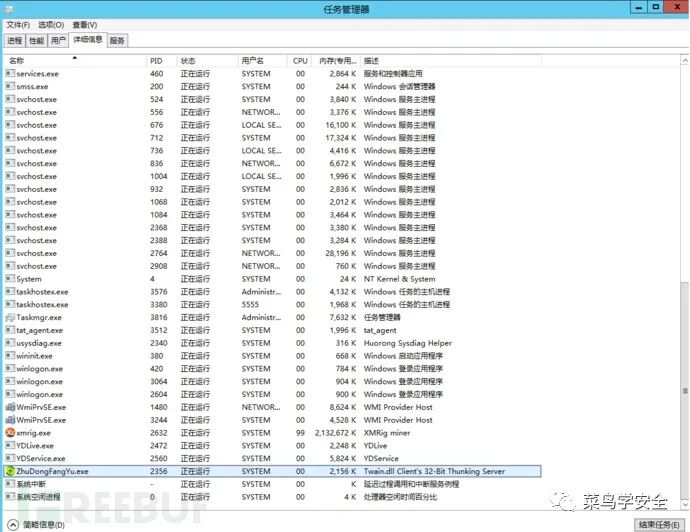690x532 pixels.
Task: Click the 17,324 K memory value
Action: [x=341, y=138]
